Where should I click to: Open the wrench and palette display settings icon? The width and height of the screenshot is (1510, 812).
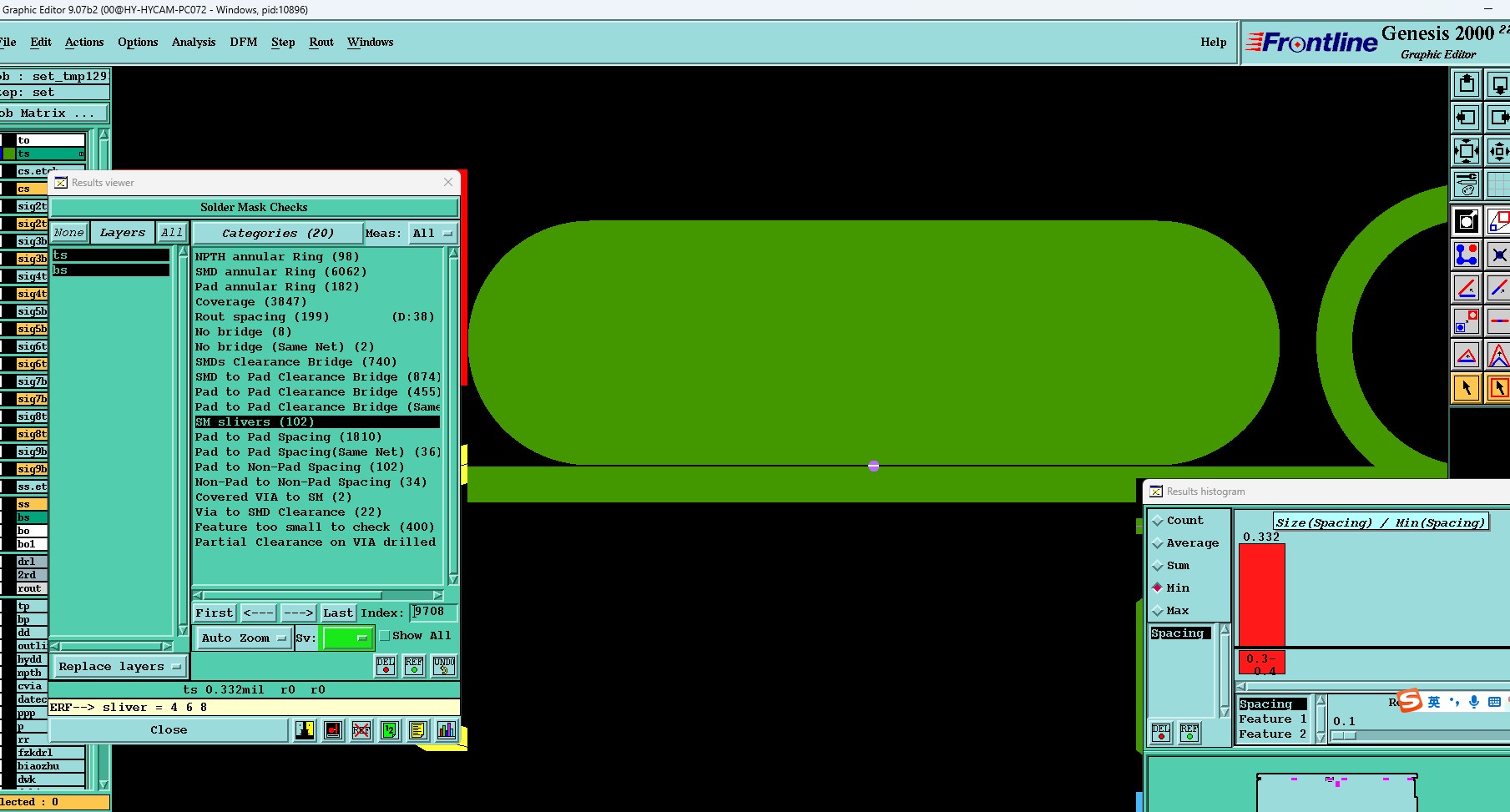point(1467,184)
